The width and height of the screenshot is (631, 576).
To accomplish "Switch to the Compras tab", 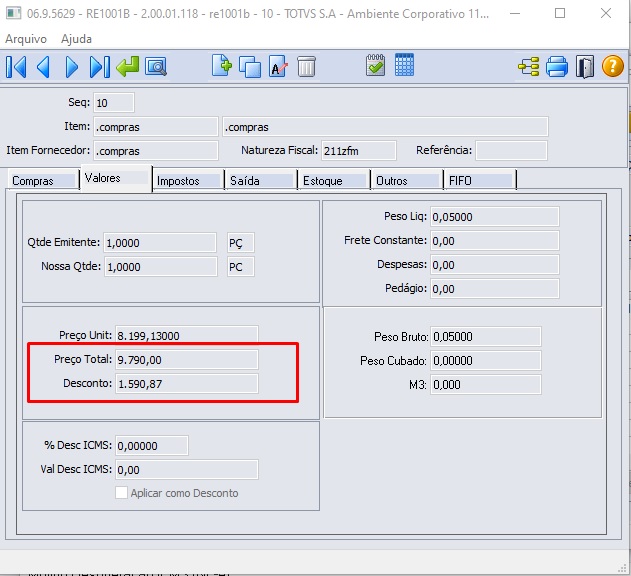I will point(43,181).
